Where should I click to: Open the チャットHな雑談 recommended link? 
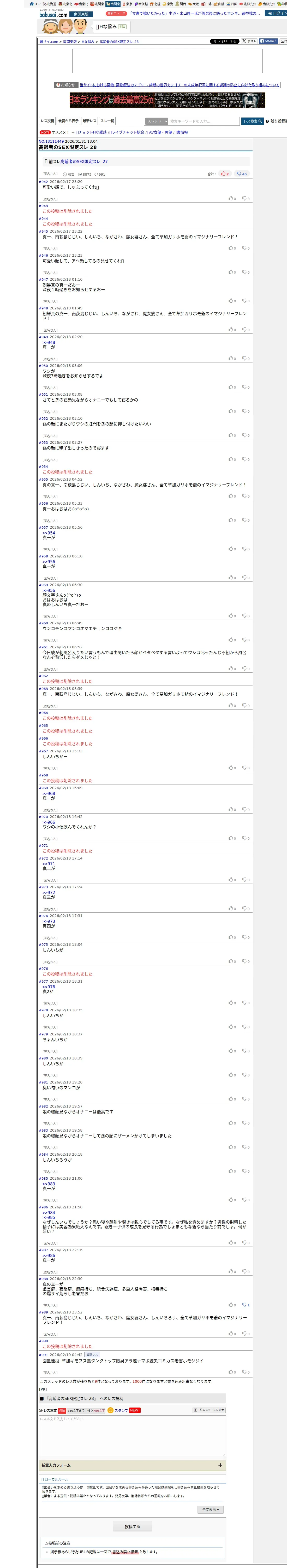click(91, 132)
